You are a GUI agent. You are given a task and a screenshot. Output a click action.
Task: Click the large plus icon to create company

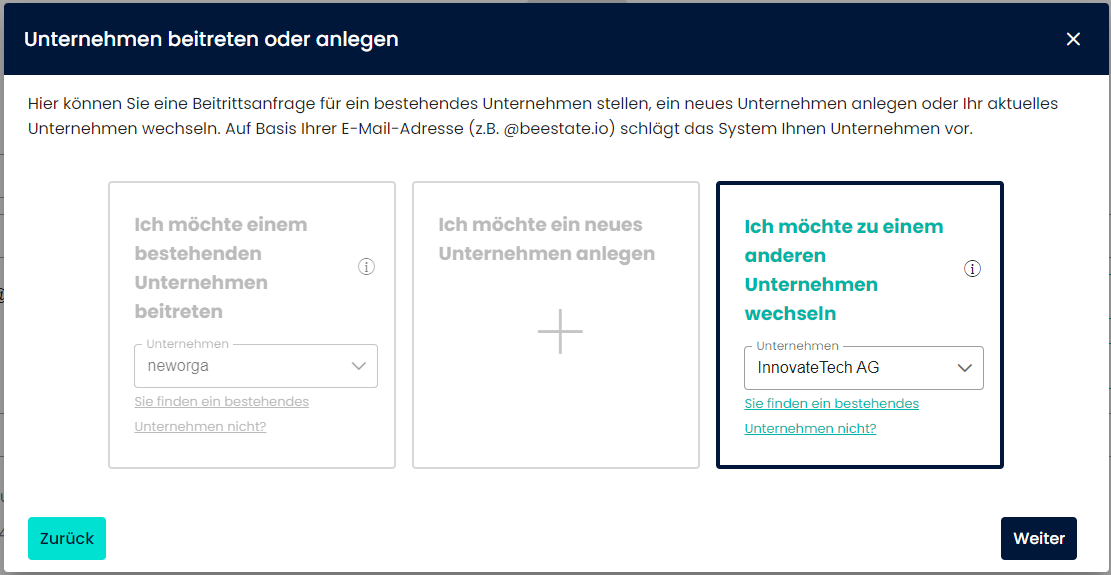coord(559,331)
